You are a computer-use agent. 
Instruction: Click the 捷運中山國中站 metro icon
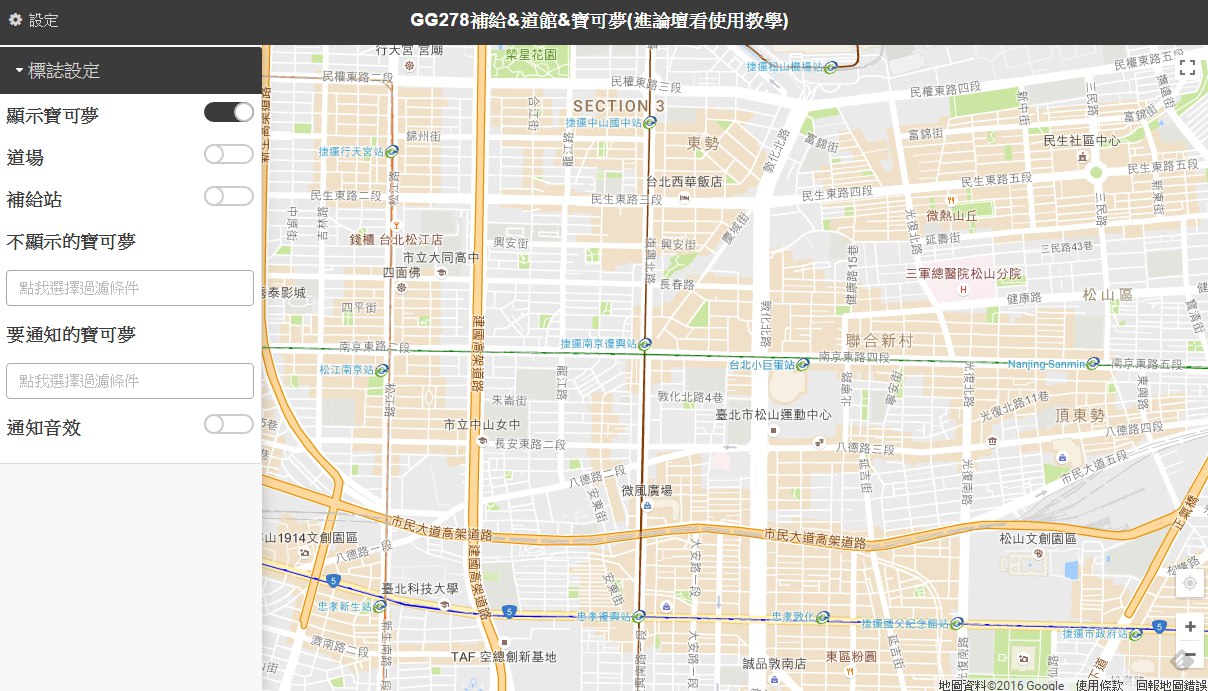click(650, 122)
